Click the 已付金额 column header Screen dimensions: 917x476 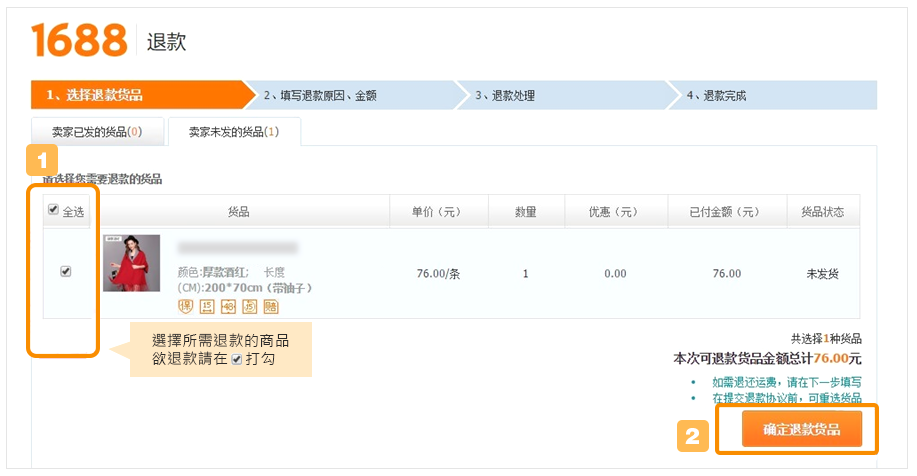click(725, 212)
